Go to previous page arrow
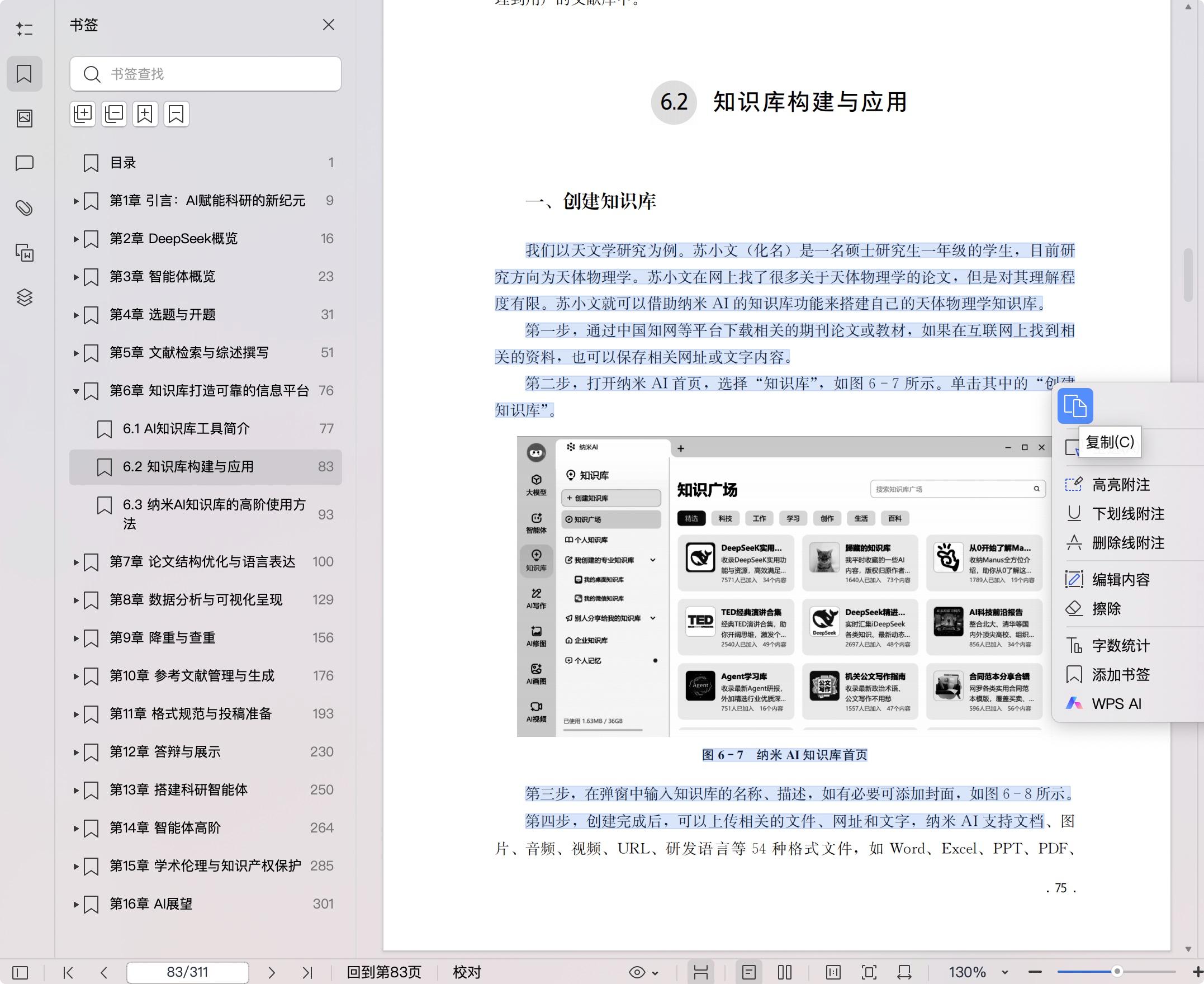Image resolution: width=1204 pixels, height=984 pixels. click(103, 973)
